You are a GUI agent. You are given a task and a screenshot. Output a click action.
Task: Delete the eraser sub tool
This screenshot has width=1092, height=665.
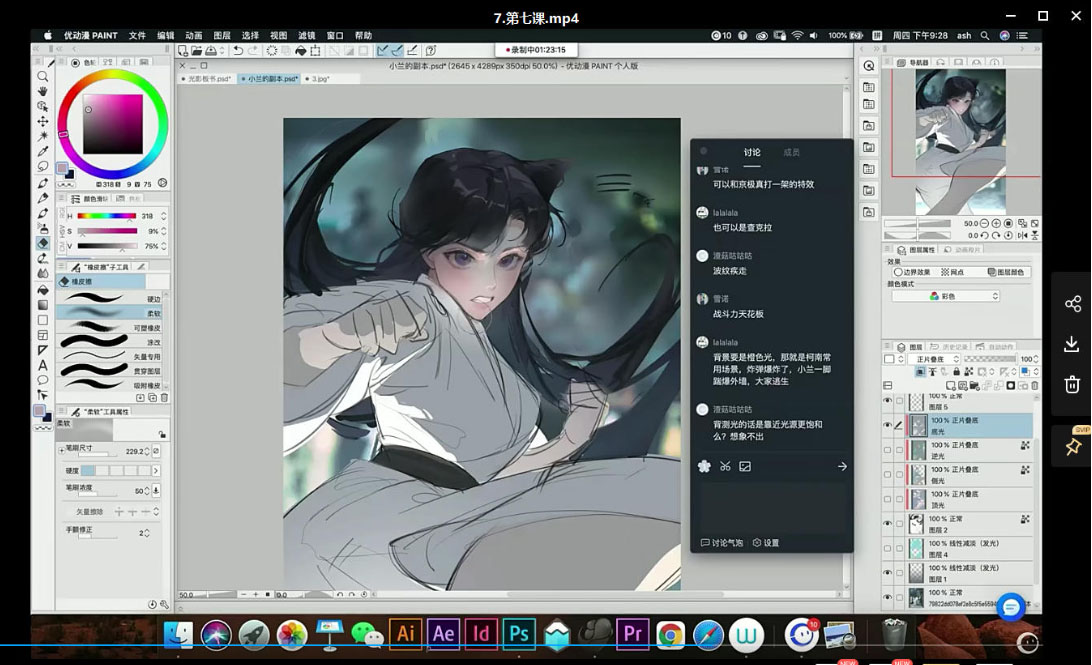164,398
